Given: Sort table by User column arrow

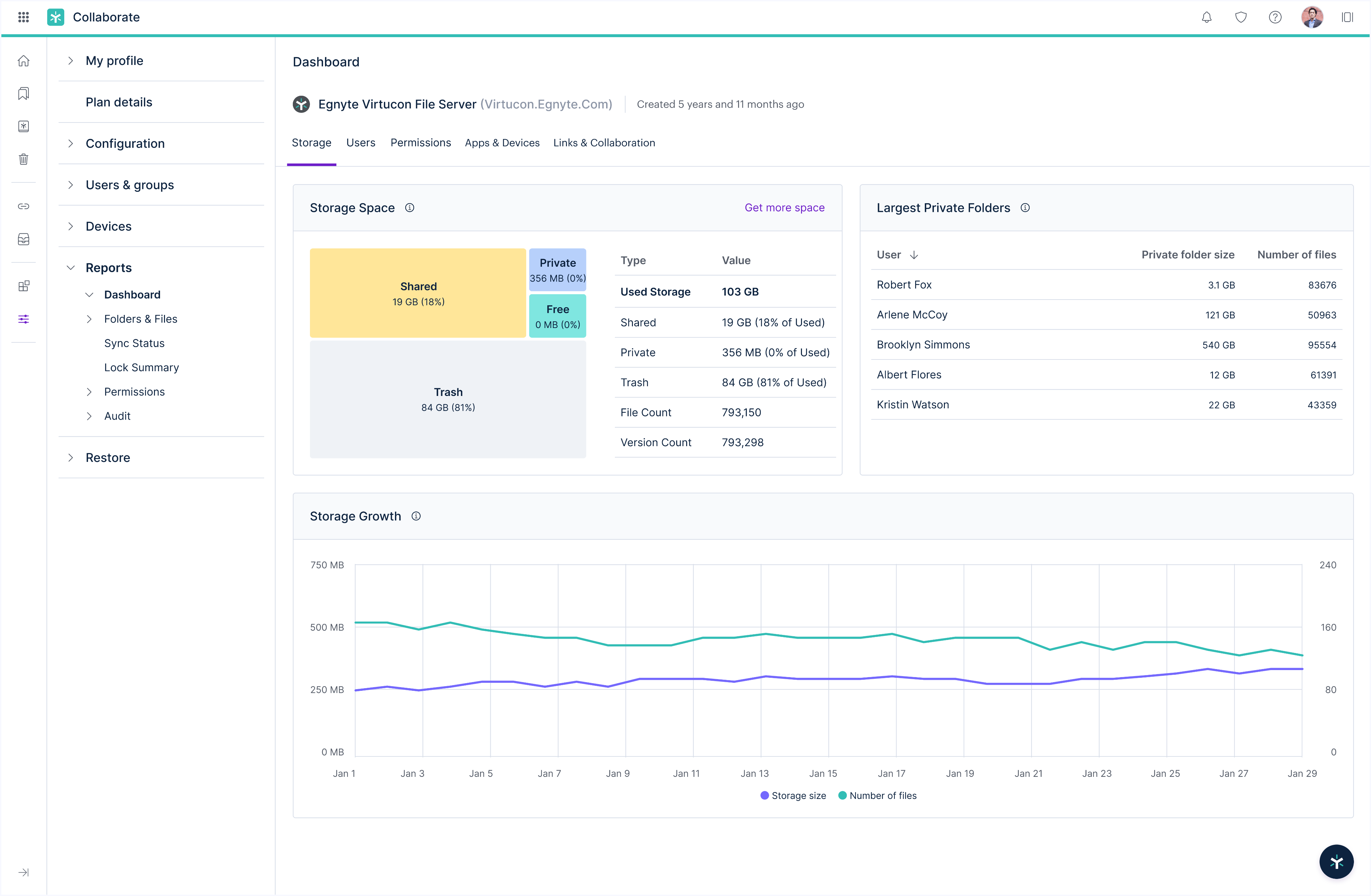Looking at the screenshot, I should click(914, 255).
